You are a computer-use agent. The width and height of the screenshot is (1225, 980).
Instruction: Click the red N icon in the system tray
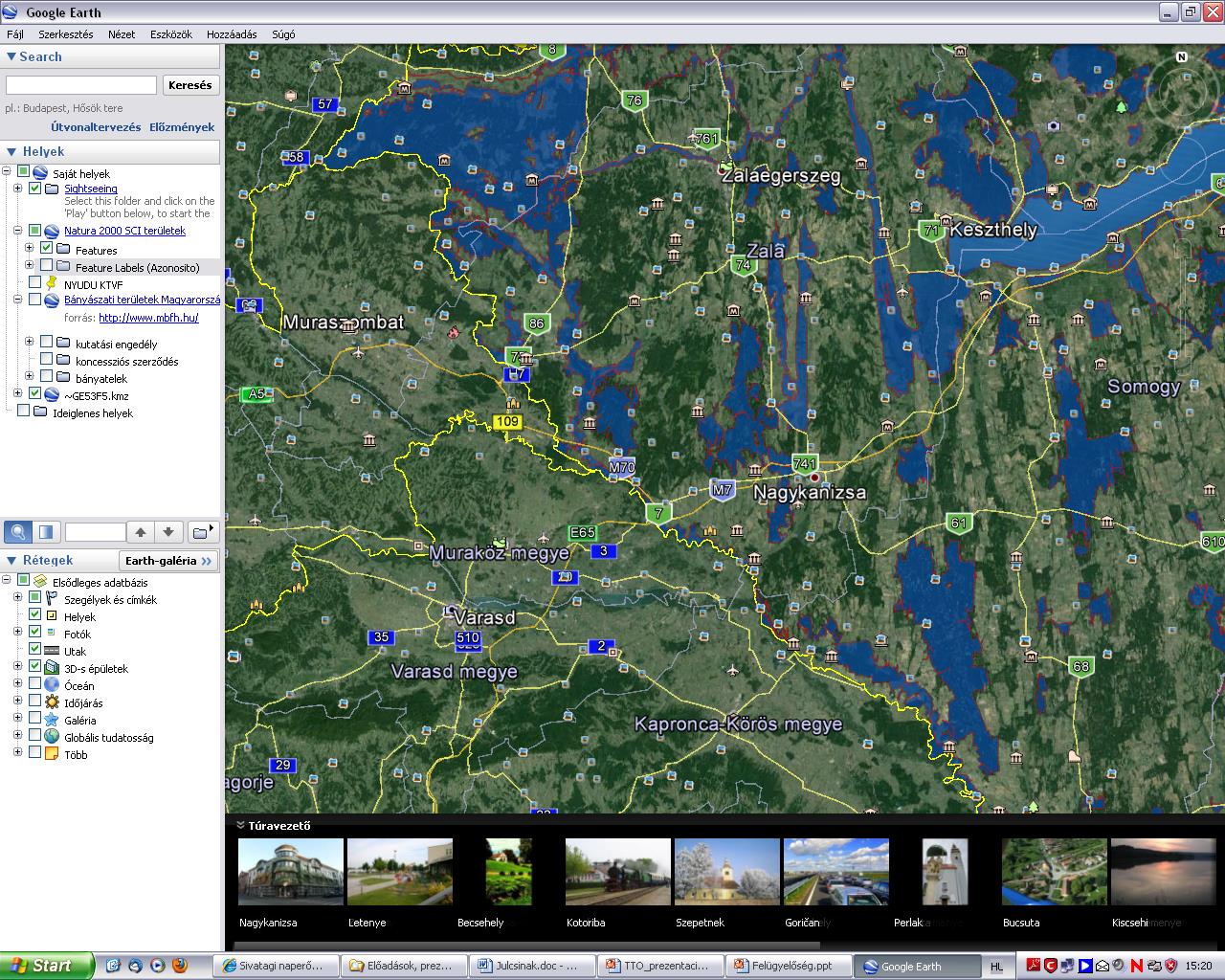[1136, 966]
